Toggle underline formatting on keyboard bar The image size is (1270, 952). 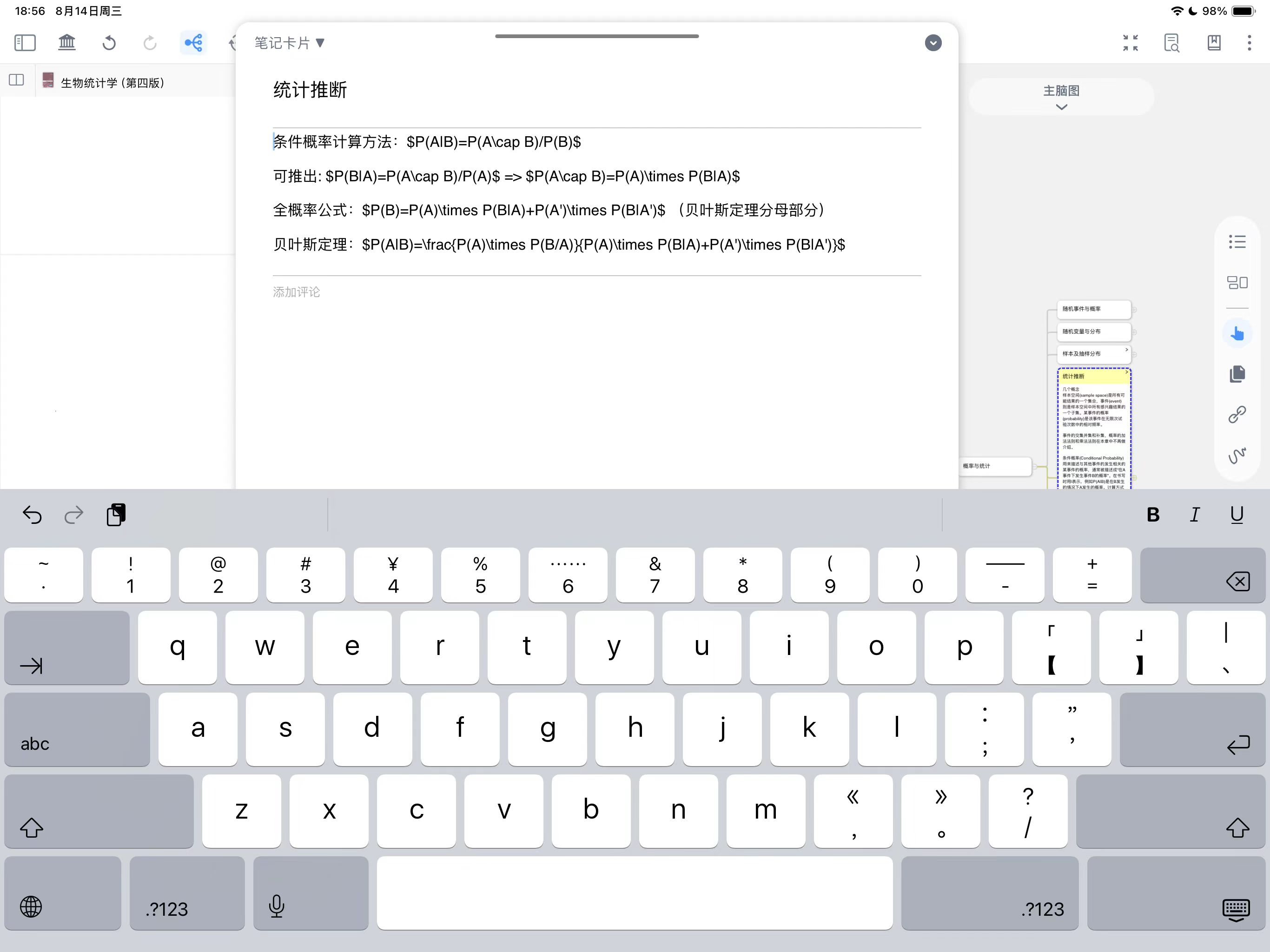(1237, 515)
